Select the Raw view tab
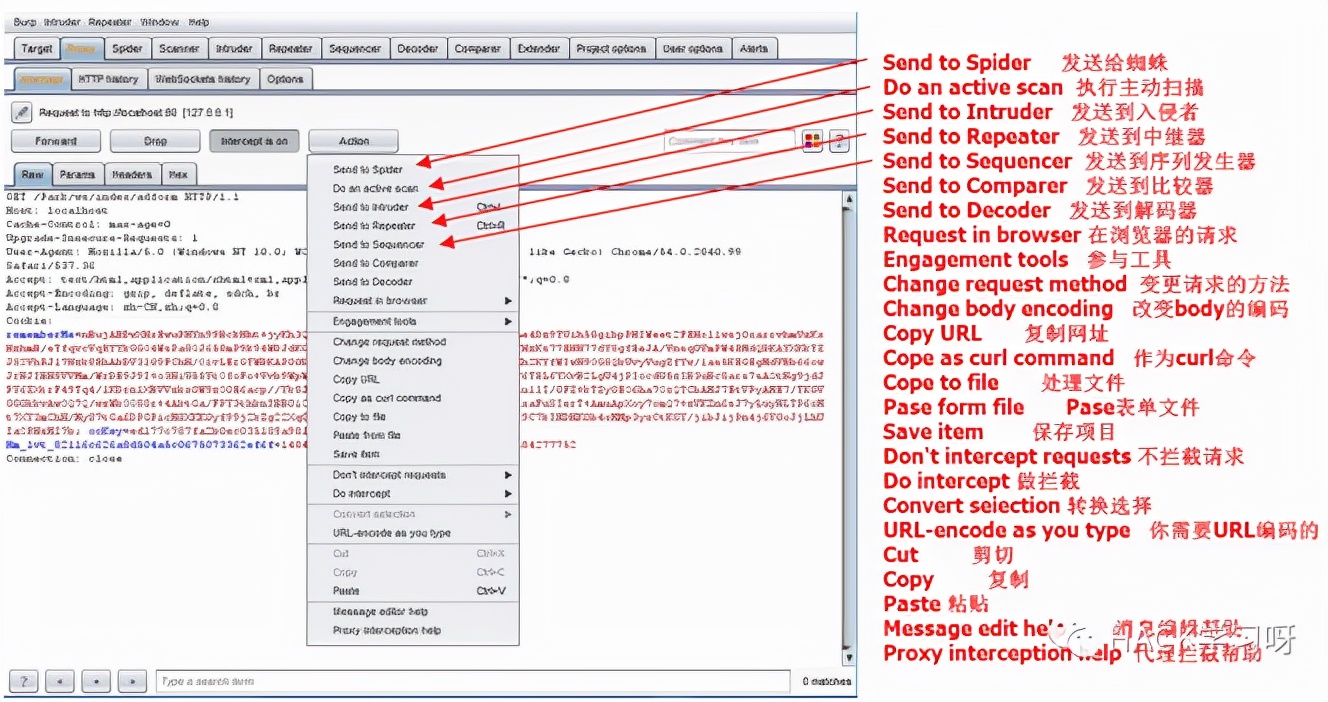The height and width of the screenshot is (702, 1328). [32, 174]
